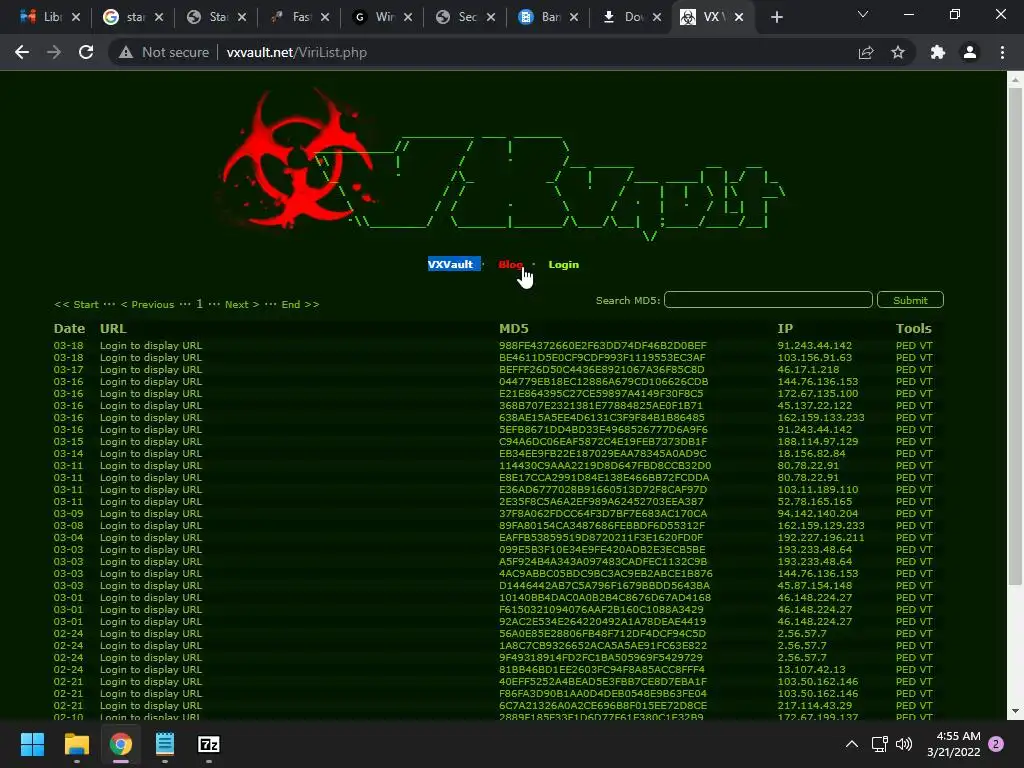The height and width of the screenshot is (768, 1024).
Task: Open the Not secure site warning
Action: 164,52
